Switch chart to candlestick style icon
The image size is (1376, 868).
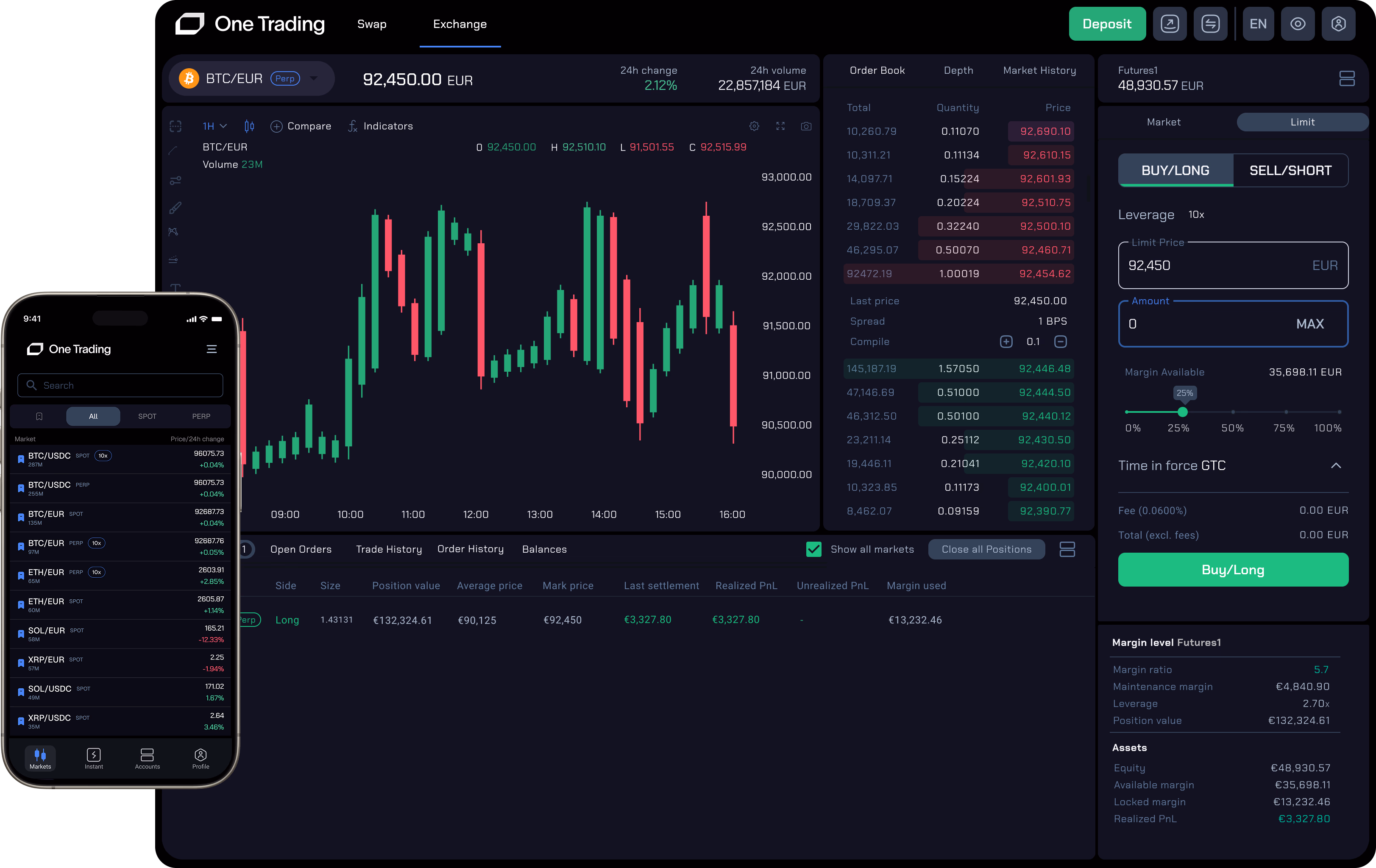[248, 126]
